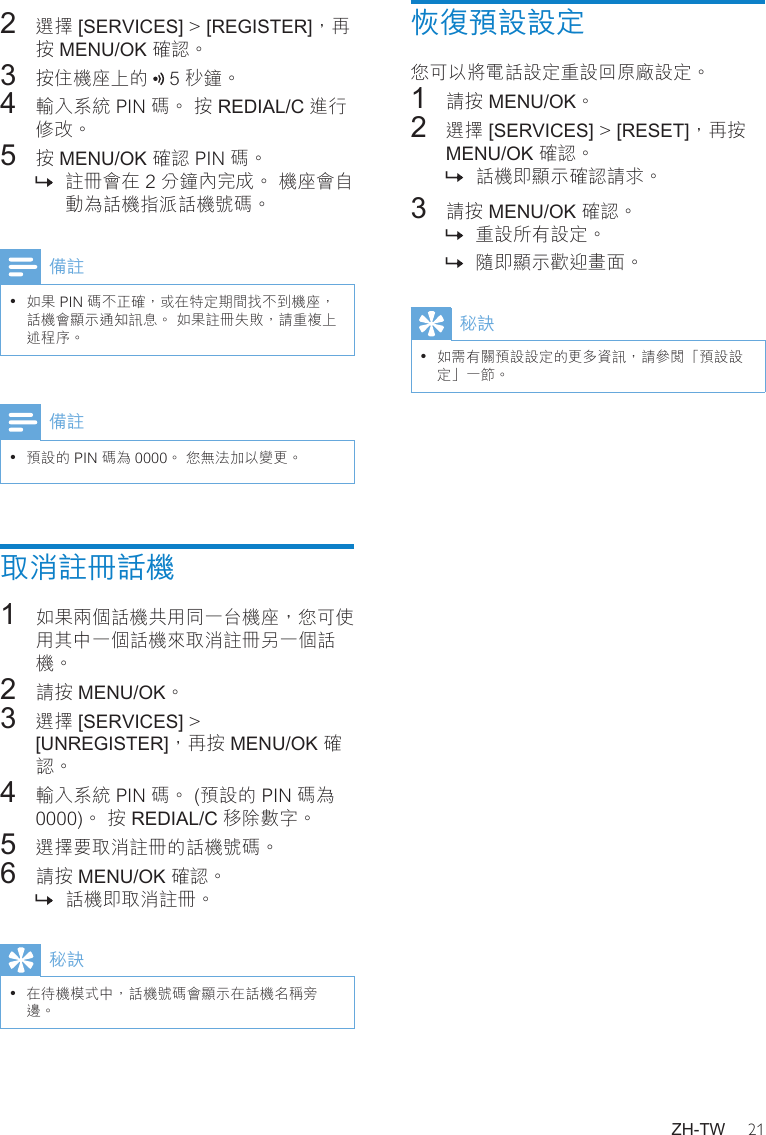
Task: Click step 6 請按 MENU/OK 確認 in unregister section
Action: pos(129,876)
